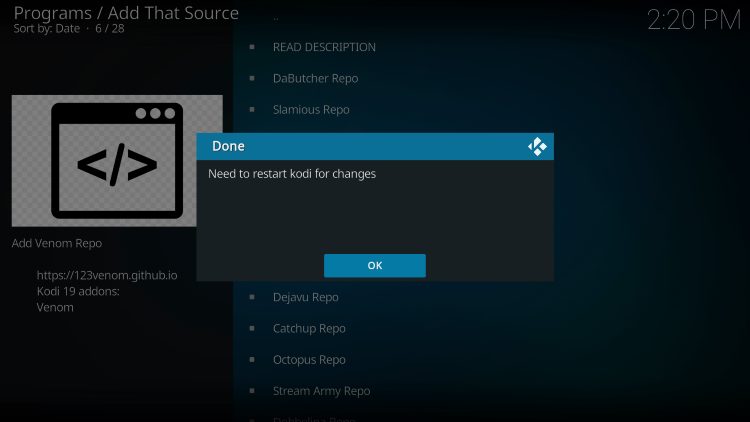Open the READ DESCRIPTION list entry

click(324, 47)
